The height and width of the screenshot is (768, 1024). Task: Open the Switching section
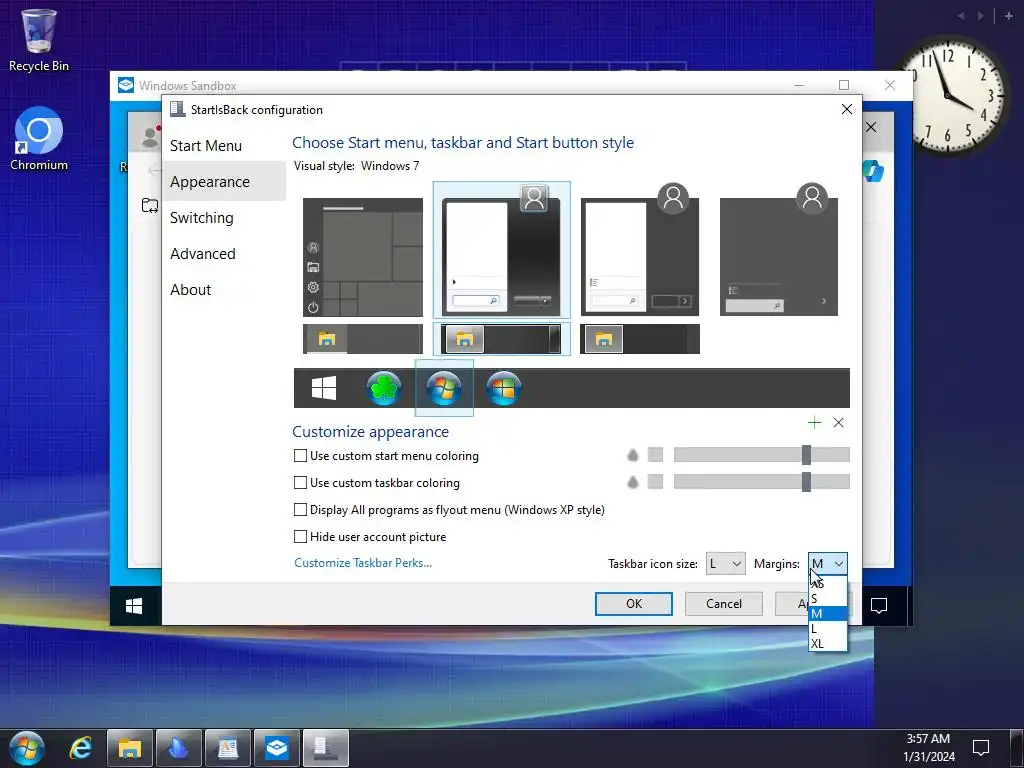coord(223,217)
